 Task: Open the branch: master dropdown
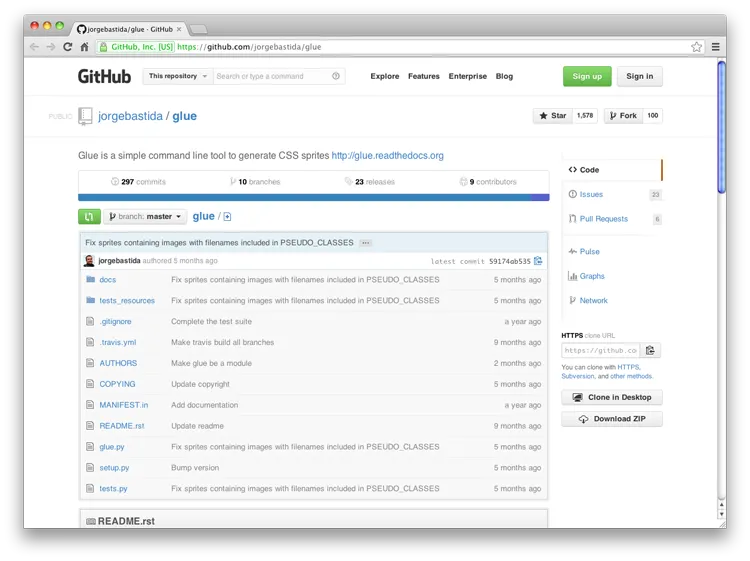[145, 217]
